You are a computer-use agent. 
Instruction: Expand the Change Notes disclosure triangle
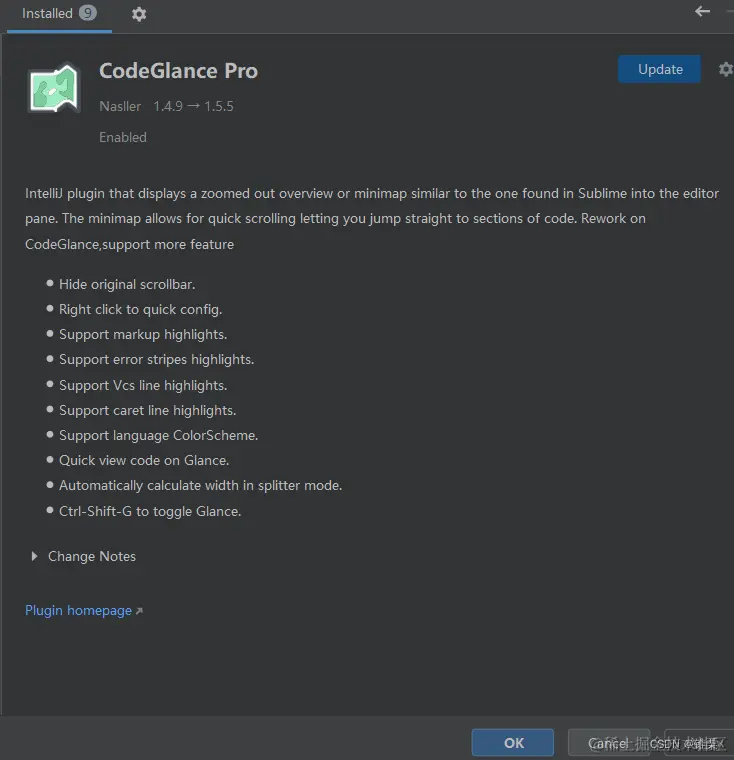pyautogui.click(x=34, y=556)
